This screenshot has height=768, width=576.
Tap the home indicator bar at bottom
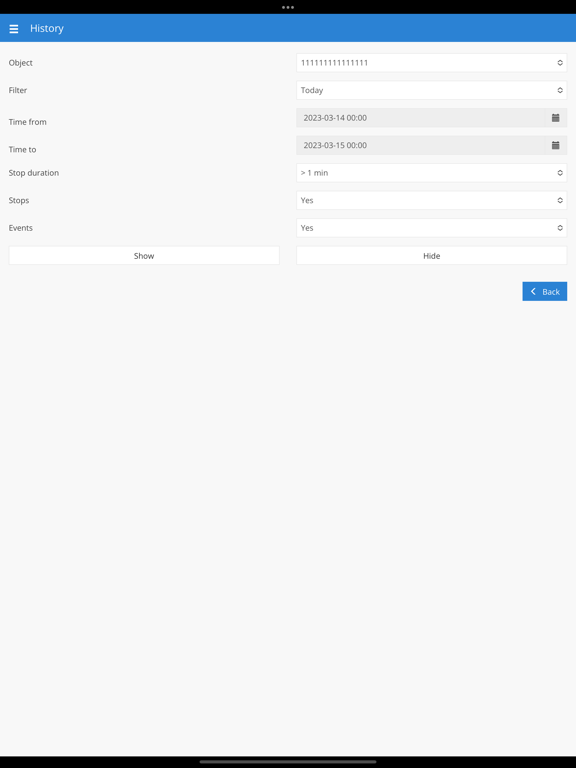click(x=288, y=762)
